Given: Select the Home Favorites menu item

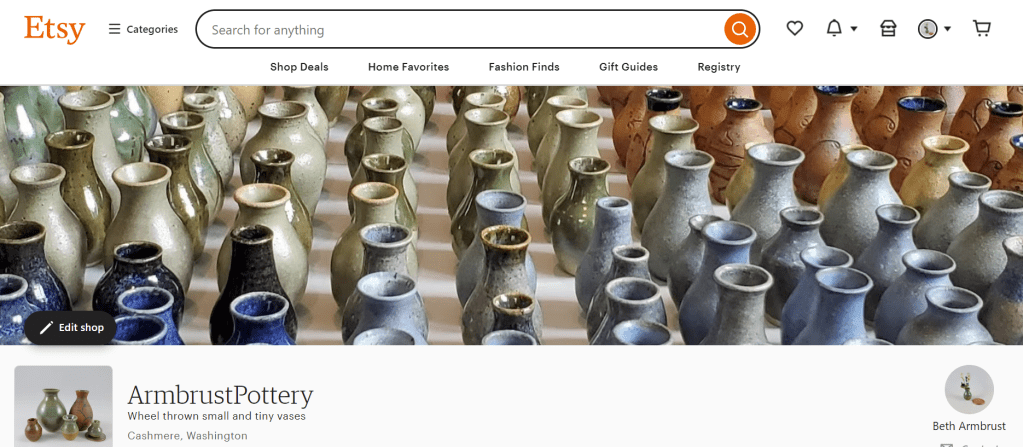Looking at the screenshot, I should (408, 67).
